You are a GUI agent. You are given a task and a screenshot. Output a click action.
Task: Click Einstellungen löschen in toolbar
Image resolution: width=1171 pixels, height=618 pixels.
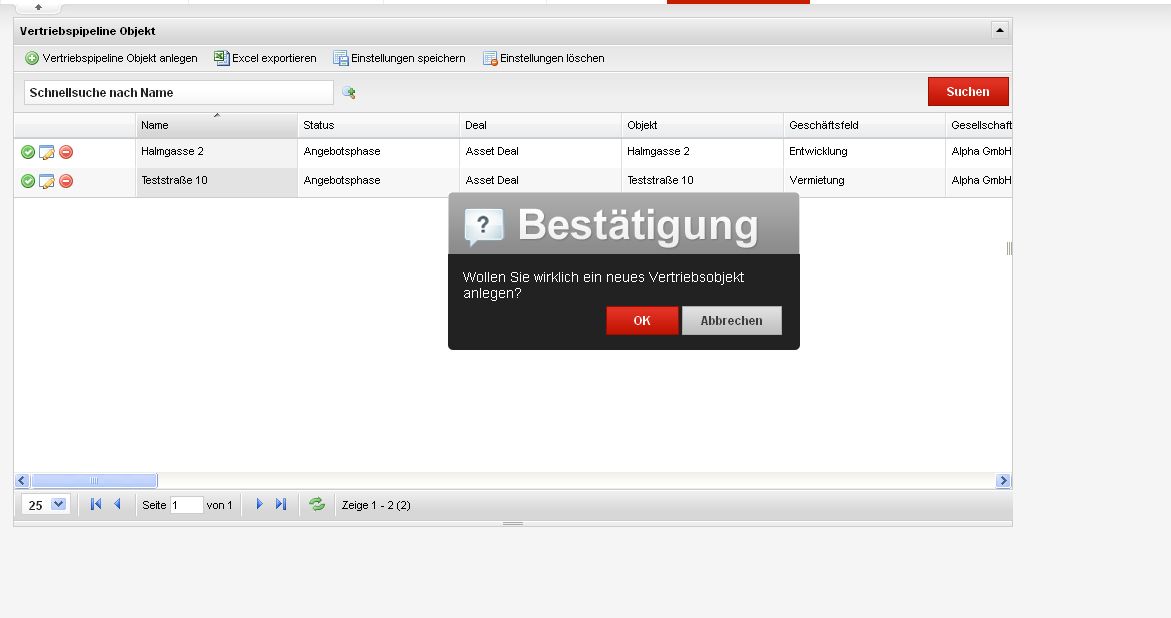544,58
